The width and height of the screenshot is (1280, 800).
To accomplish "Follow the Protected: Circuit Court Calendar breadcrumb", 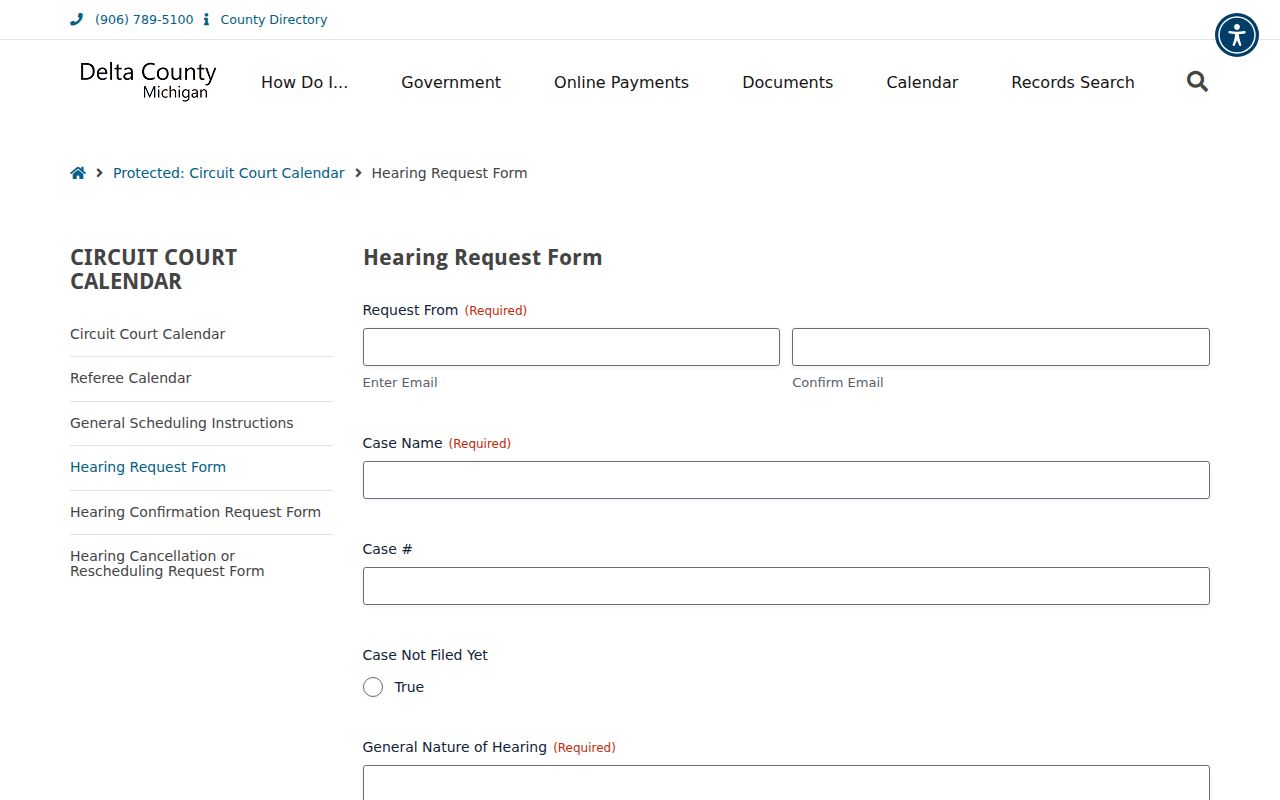I will 228,173.
